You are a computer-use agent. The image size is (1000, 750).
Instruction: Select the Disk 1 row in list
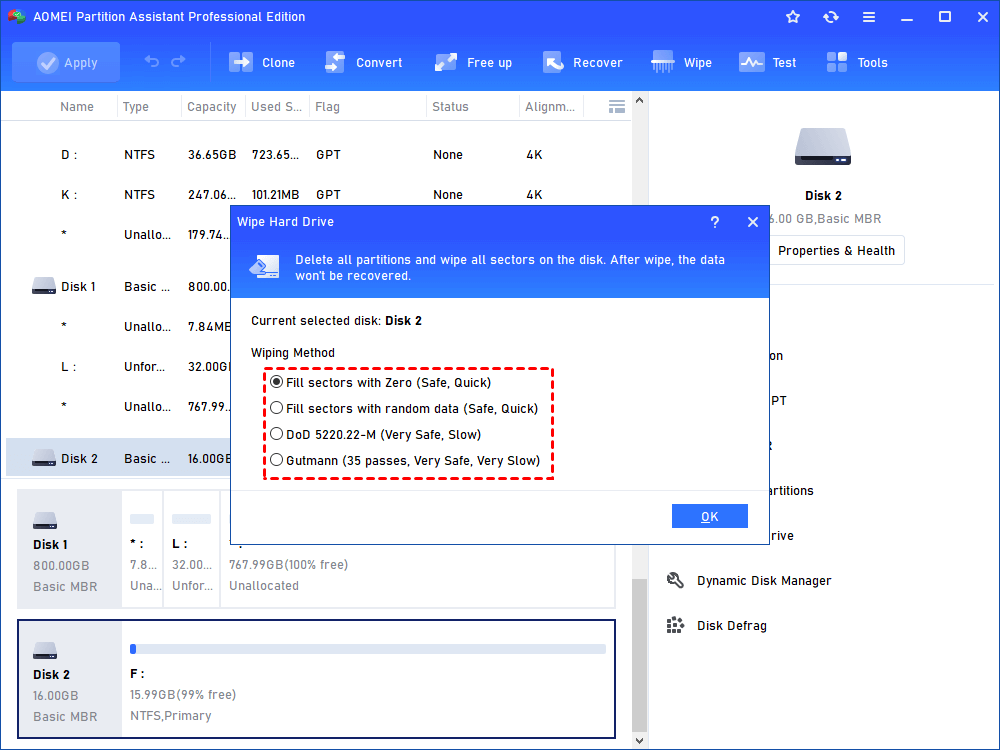[119, 286]
